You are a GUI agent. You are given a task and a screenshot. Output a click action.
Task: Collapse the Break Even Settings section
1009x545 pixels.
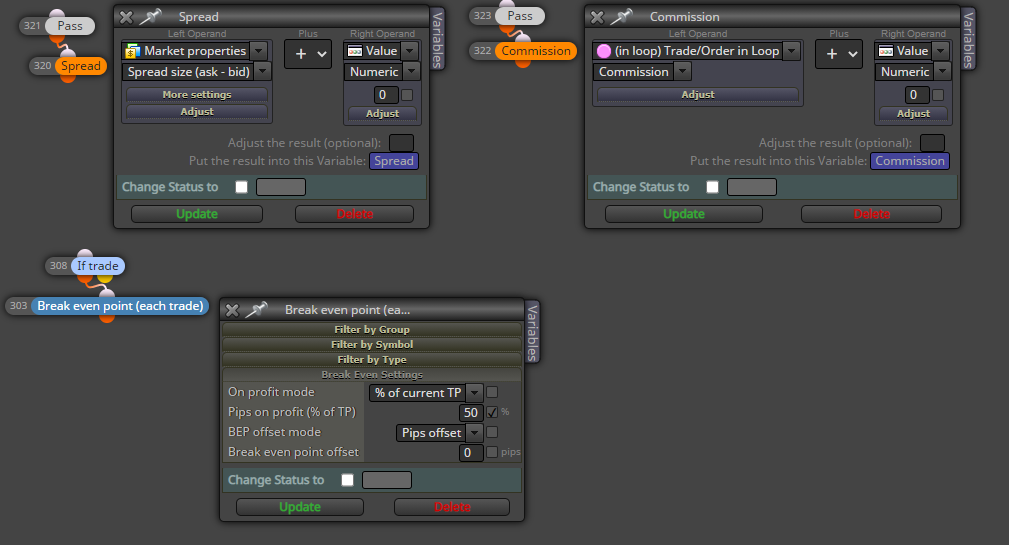pyautogui.click(x=372, y=374)
